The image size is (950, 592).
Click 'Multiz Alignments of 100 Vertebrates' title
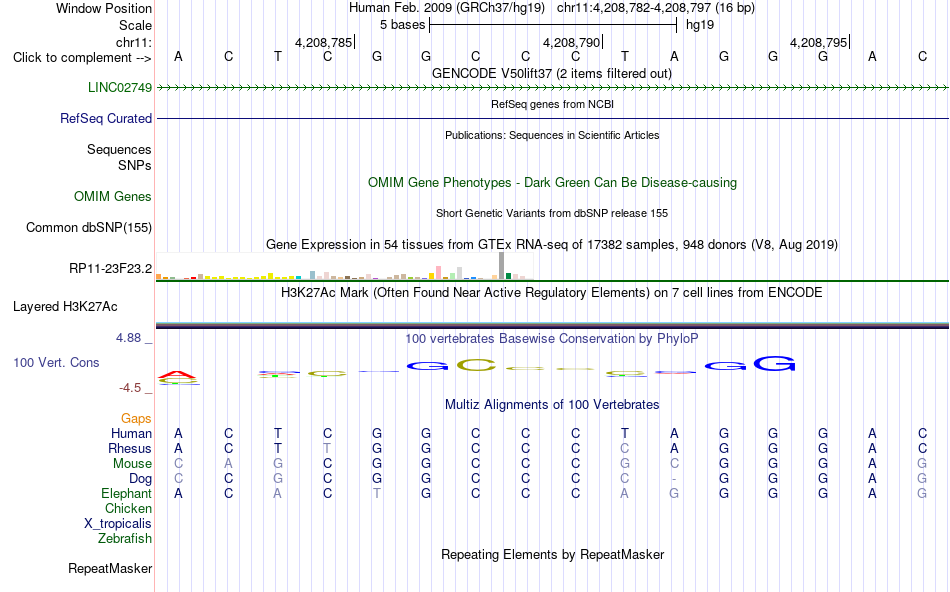552,404
